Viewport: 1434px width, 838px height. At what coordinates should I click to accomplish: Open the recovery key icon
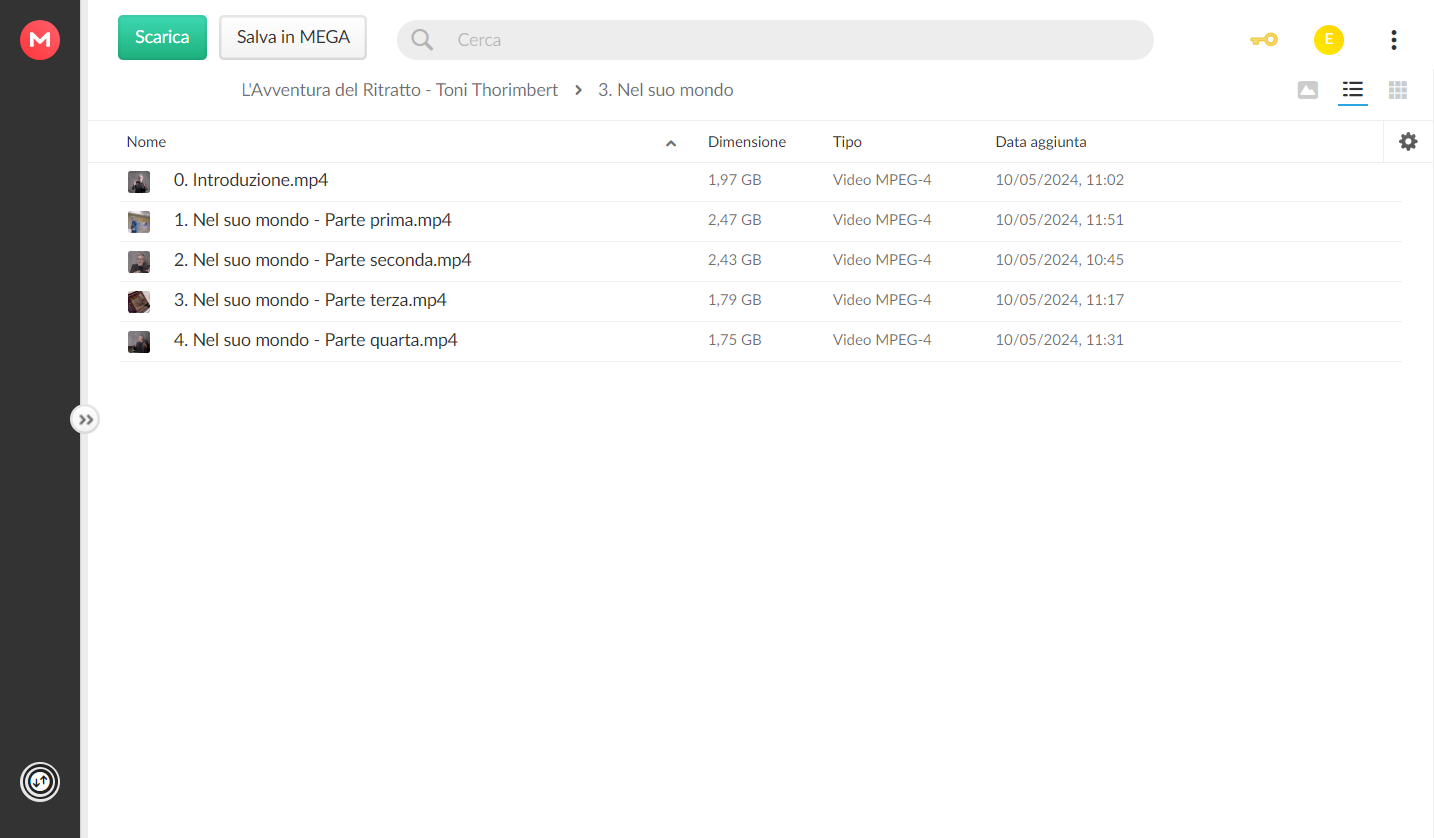point(1263,40)
